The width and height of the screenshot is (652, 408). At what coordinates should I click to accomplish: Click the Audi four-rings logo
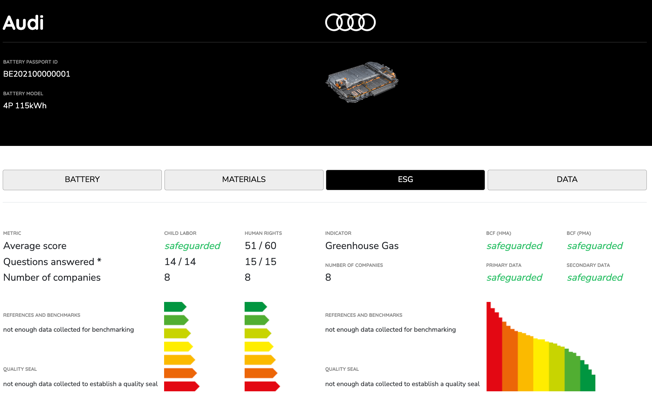[350, 22]
